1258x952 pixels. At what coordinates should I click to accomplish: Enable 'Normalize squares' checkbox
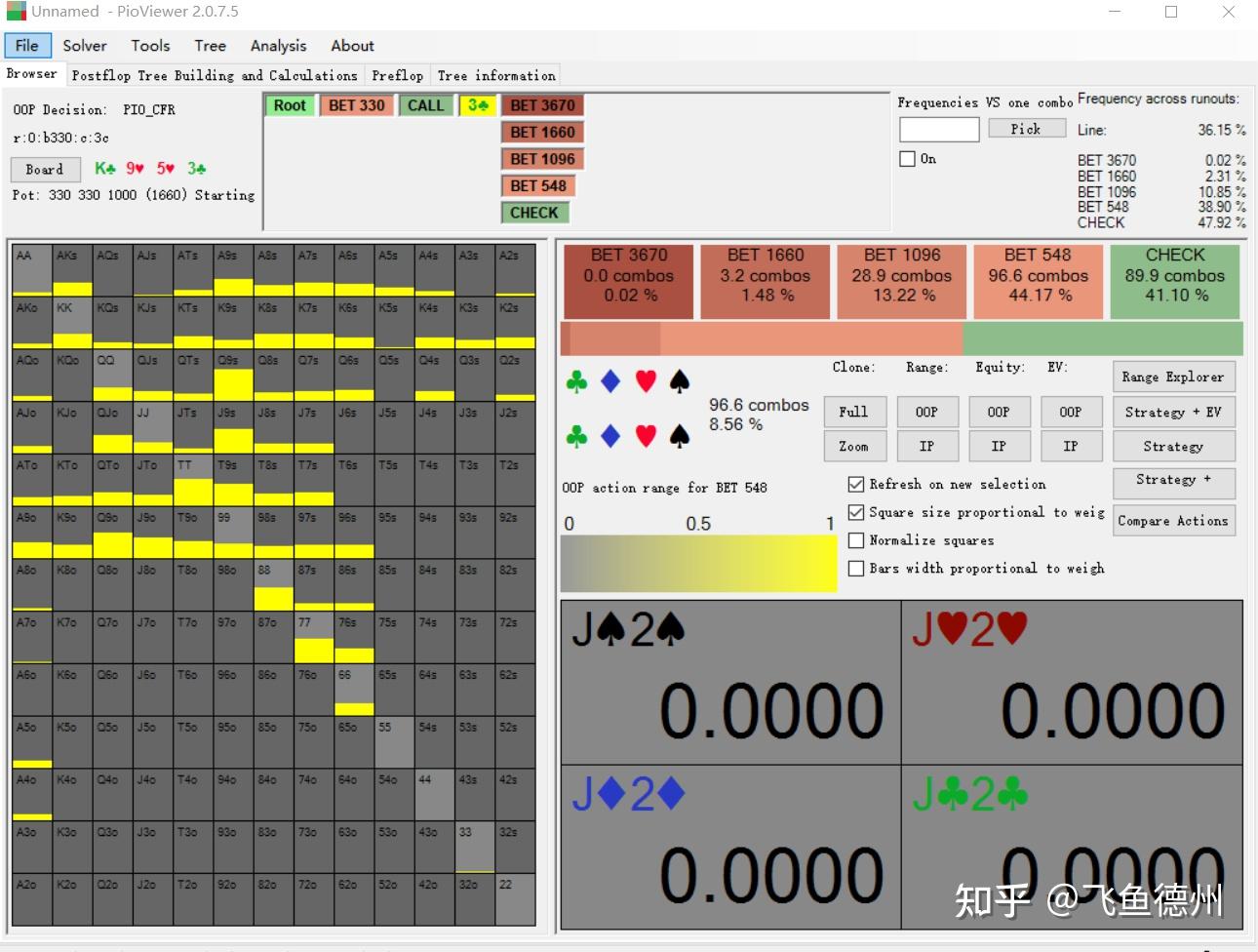[x=856, y=540]
